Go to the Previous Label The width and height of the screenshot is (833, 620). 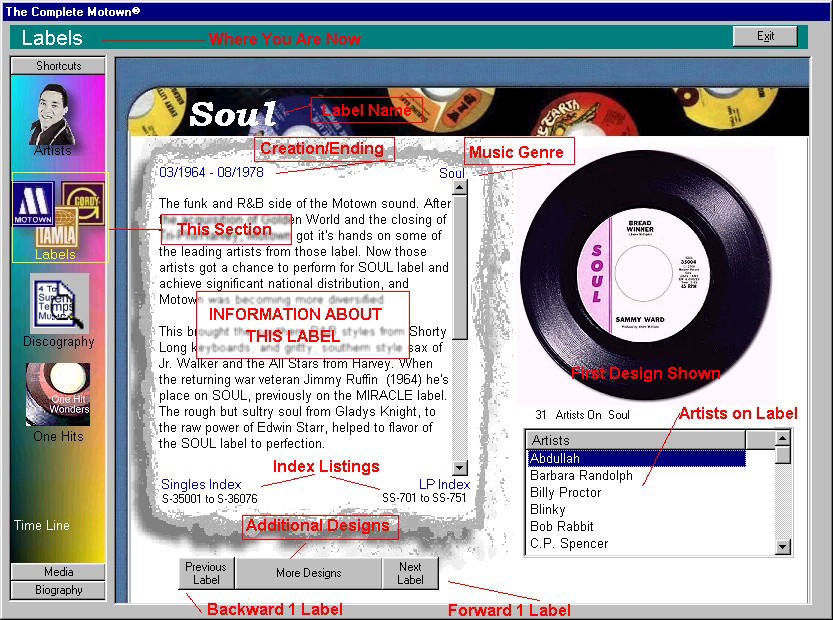tap(206, 573)
